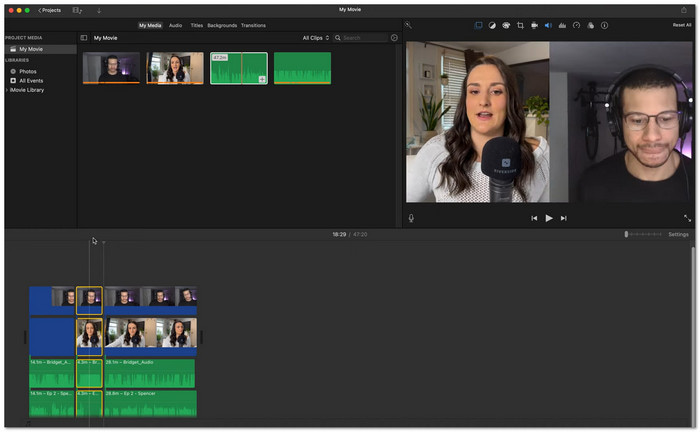This screenshot has width=700, height=432.
Task: Open the noise reduction and equalizer tool
Action: [x=562, y=25]
